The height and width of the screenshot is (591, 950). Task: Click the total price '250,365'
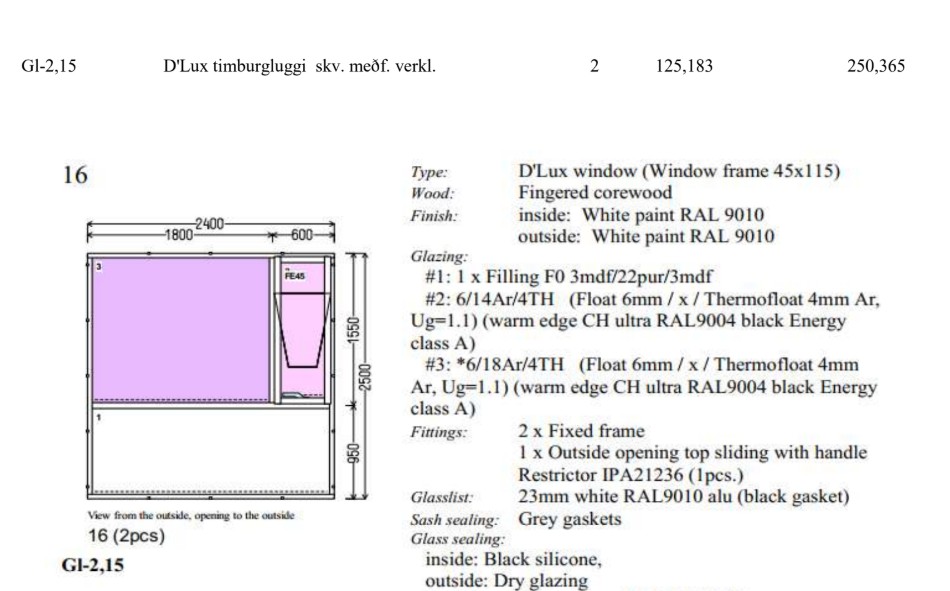[875, 65]
